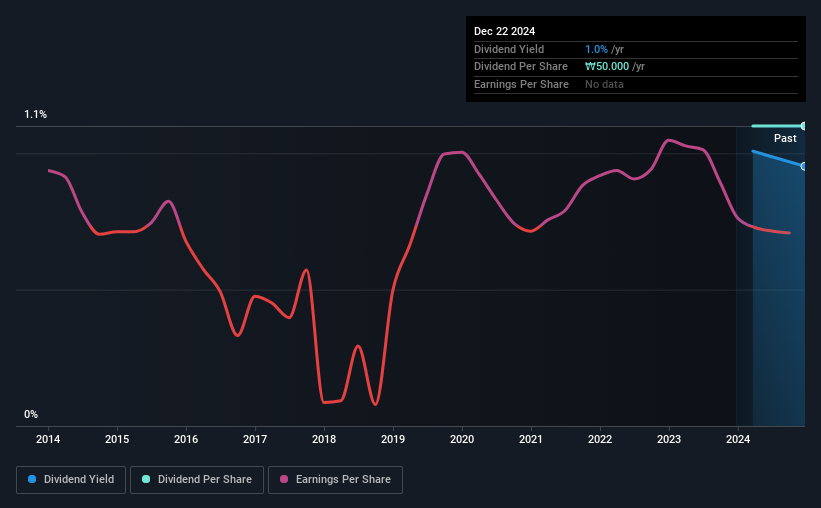
Task: Select the 2020 label on the time axis
Action: pos(462,439)
